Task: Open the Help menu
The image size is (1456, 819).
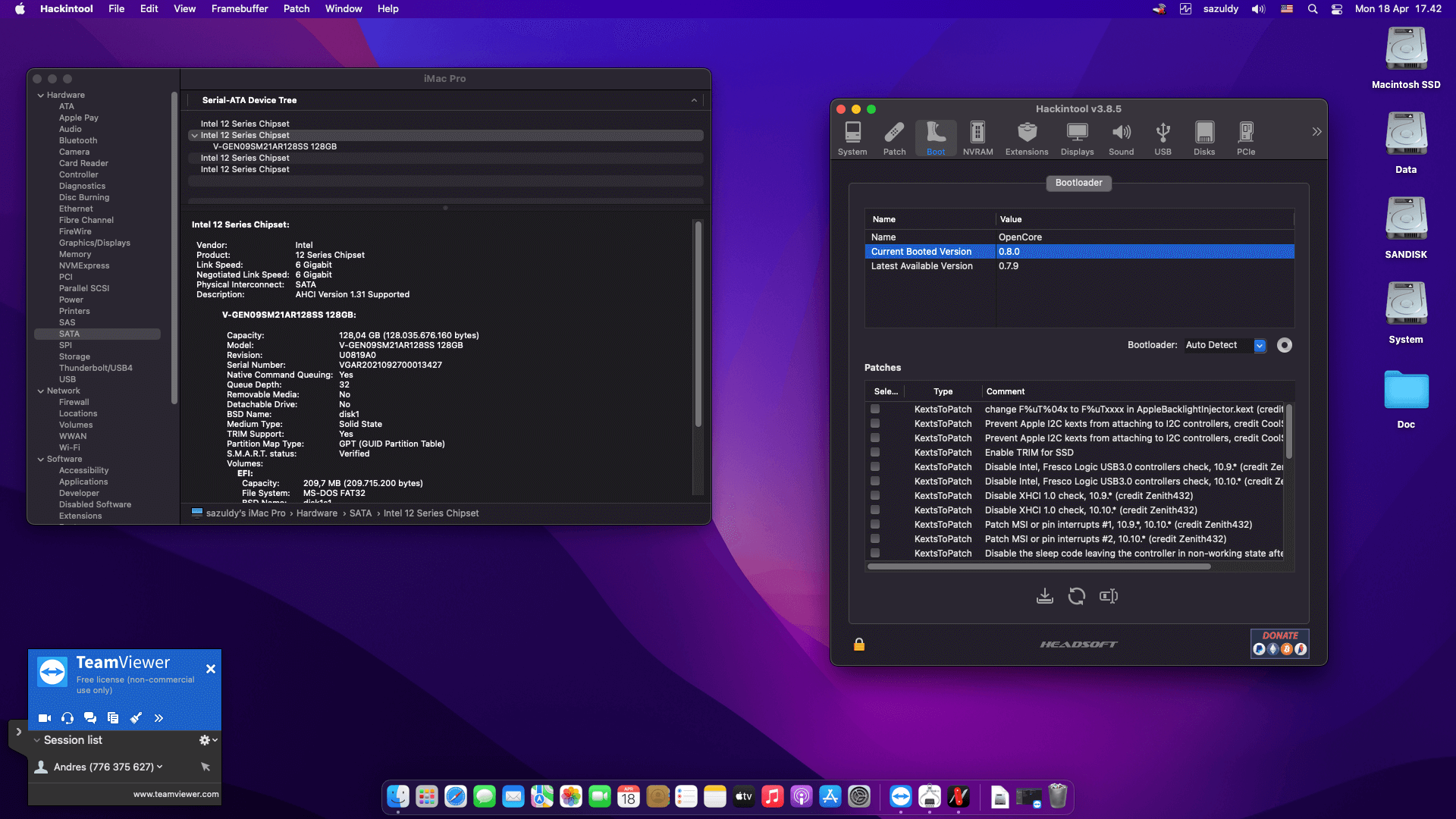Action: click(x=388, y=9)
